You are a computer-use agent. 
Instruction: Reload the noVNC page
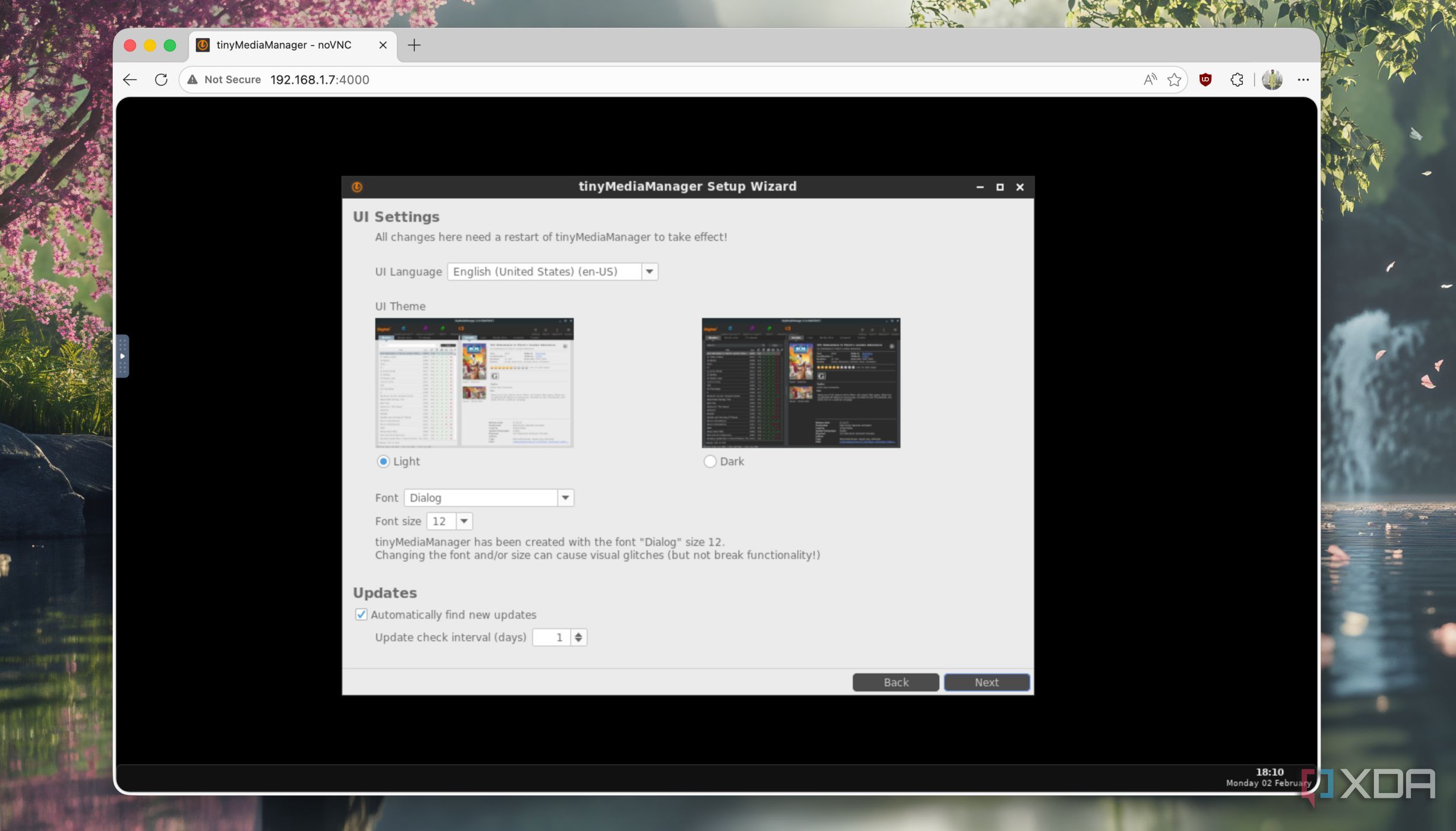[x=161, y=80]
